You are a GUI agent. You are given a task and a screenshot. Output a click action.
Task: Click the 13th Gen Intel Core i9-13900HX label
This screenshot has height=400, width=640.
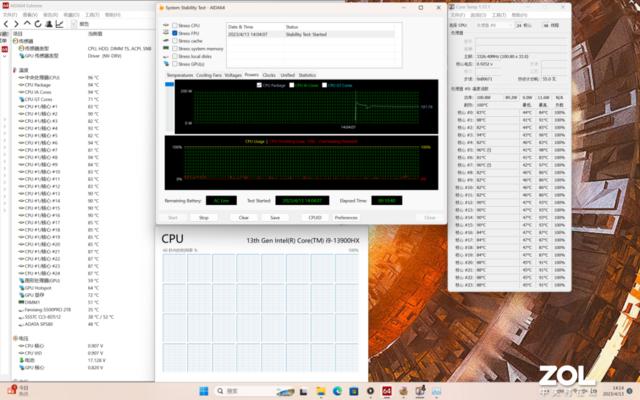coord(303,241)
